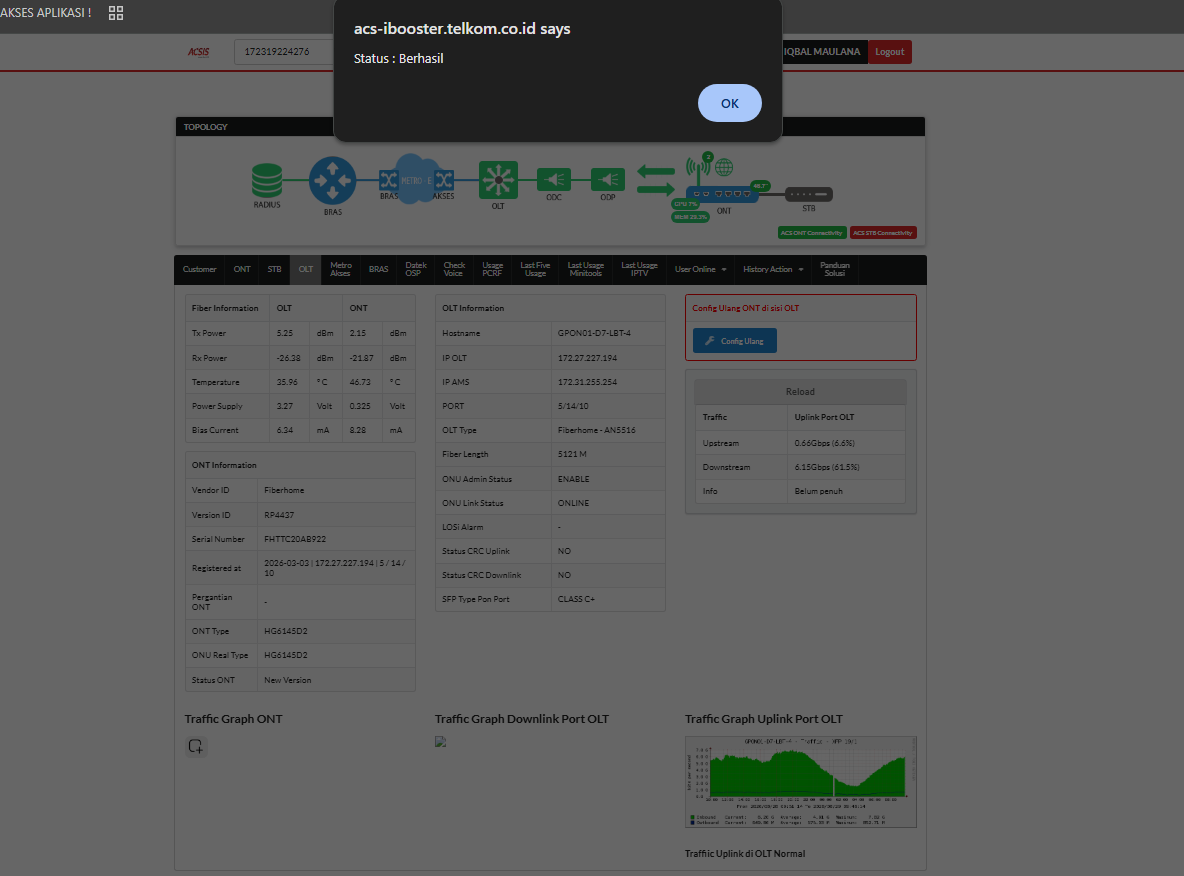Click the Traffic Graph ONT placeholder icon
Image resolution: width=1184 pixels, height=876 pixels.
pos(196,746)
